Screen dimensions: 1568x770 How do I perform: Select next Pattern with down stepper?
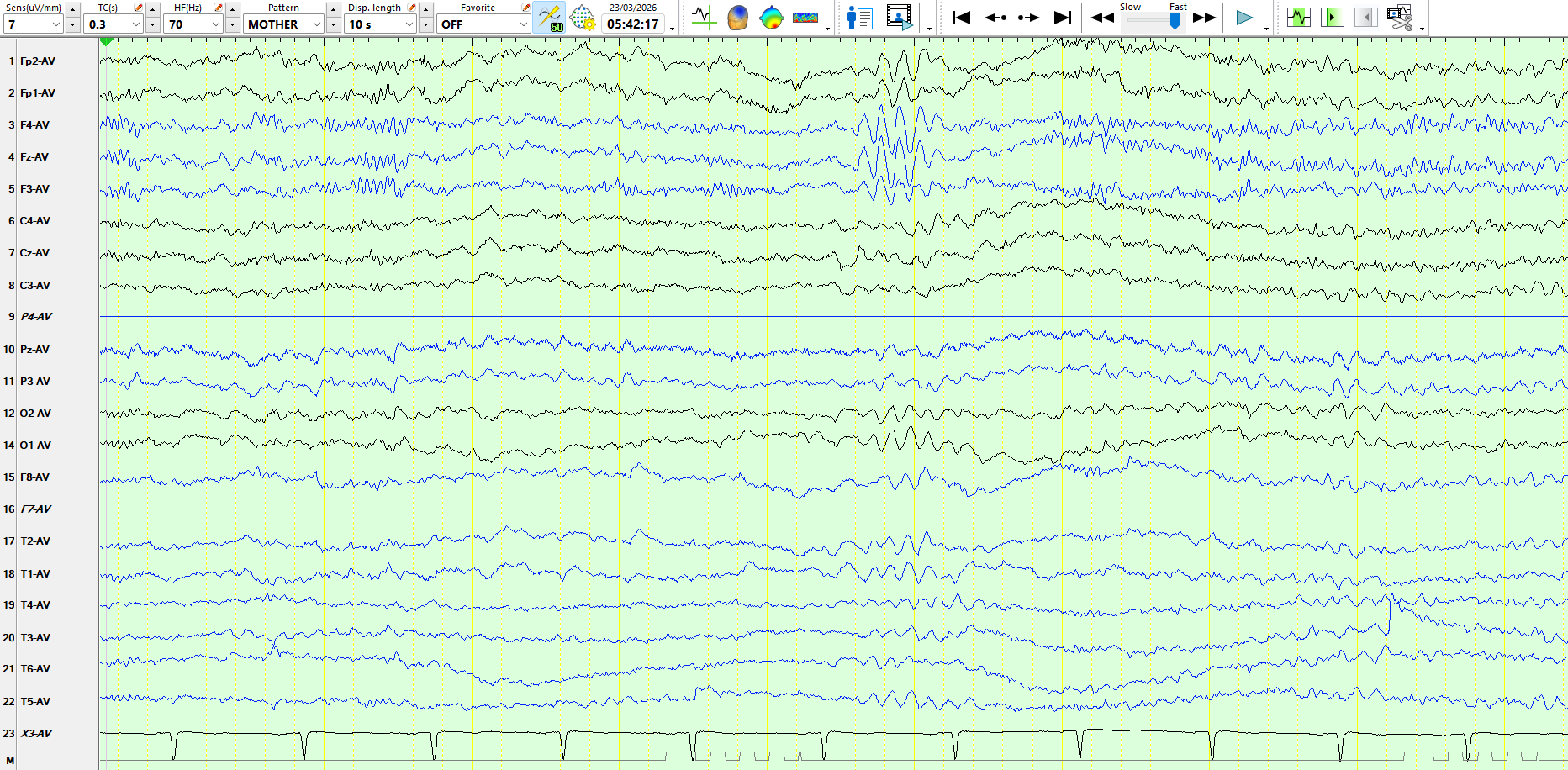pyautogui.click(x=333, y=25)
